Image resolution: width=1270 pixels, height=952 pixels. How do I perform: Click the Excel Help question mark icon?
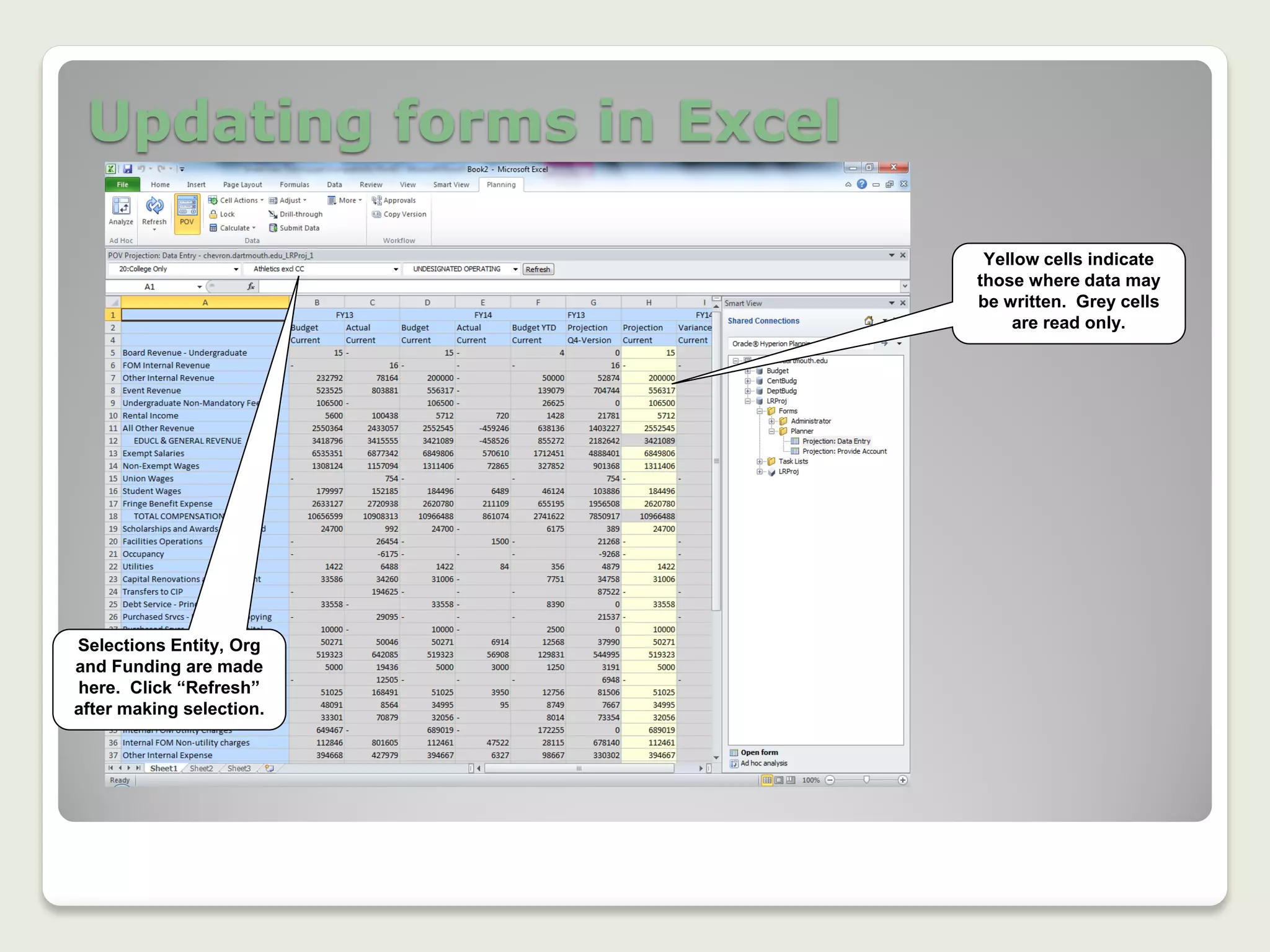pyautogui.click(x=862, y=184)
